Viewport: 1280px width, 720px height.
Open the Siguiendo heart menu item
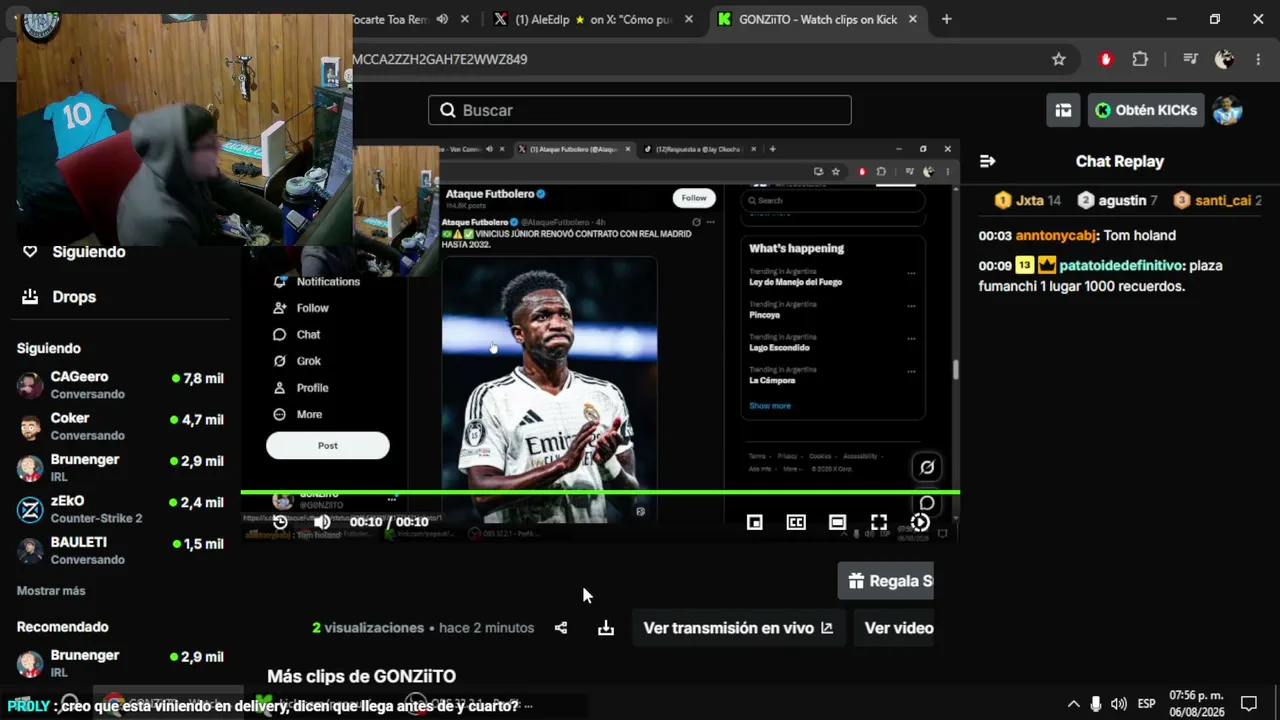click(x=75, y=252)
